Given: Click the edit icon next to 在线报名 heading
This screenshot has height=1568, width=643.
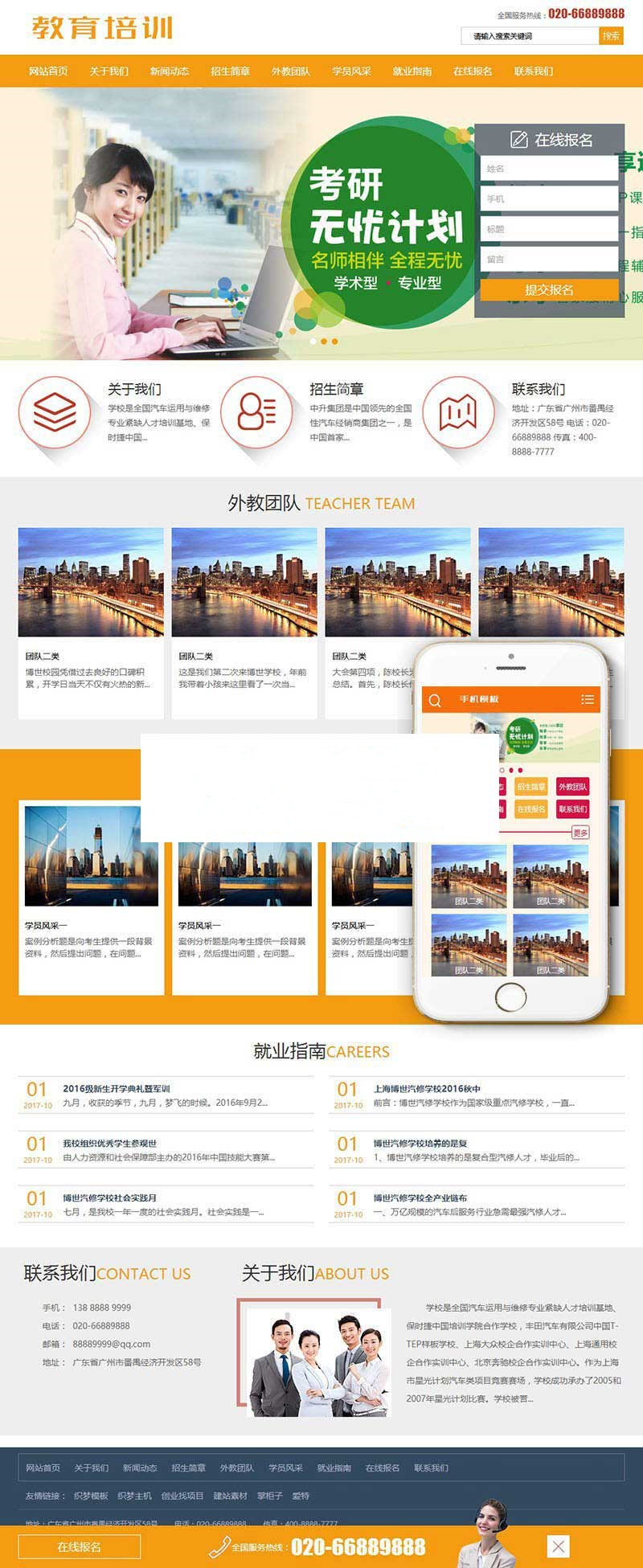Looking at the screenshot, I should pos(519,140).
